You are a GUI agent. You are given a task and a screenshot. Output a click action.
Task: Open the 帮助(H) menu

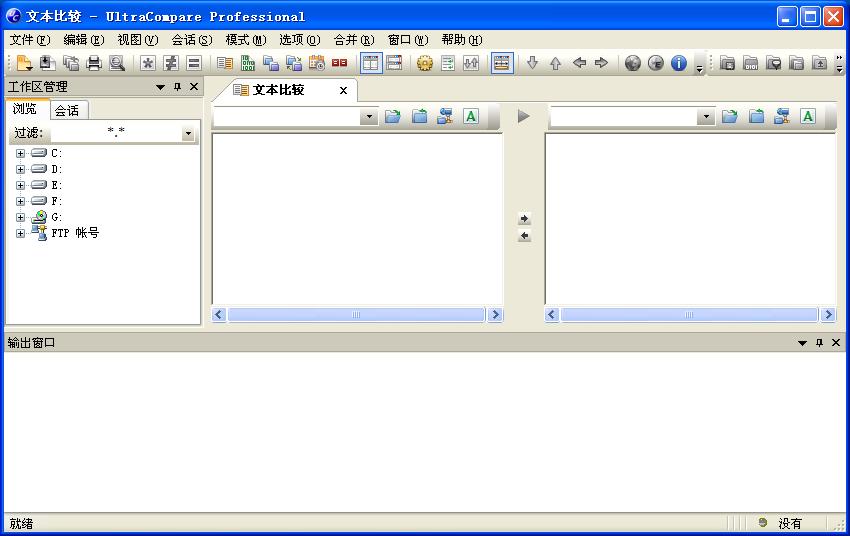[462, 40]
